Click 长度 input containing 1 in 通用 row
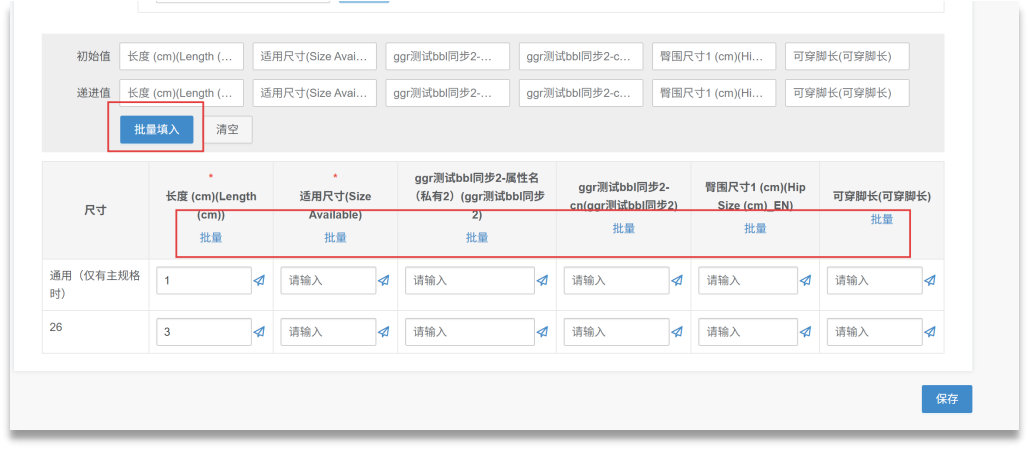Viewport: 1029px width, 450px height. (x=204, y=281)
